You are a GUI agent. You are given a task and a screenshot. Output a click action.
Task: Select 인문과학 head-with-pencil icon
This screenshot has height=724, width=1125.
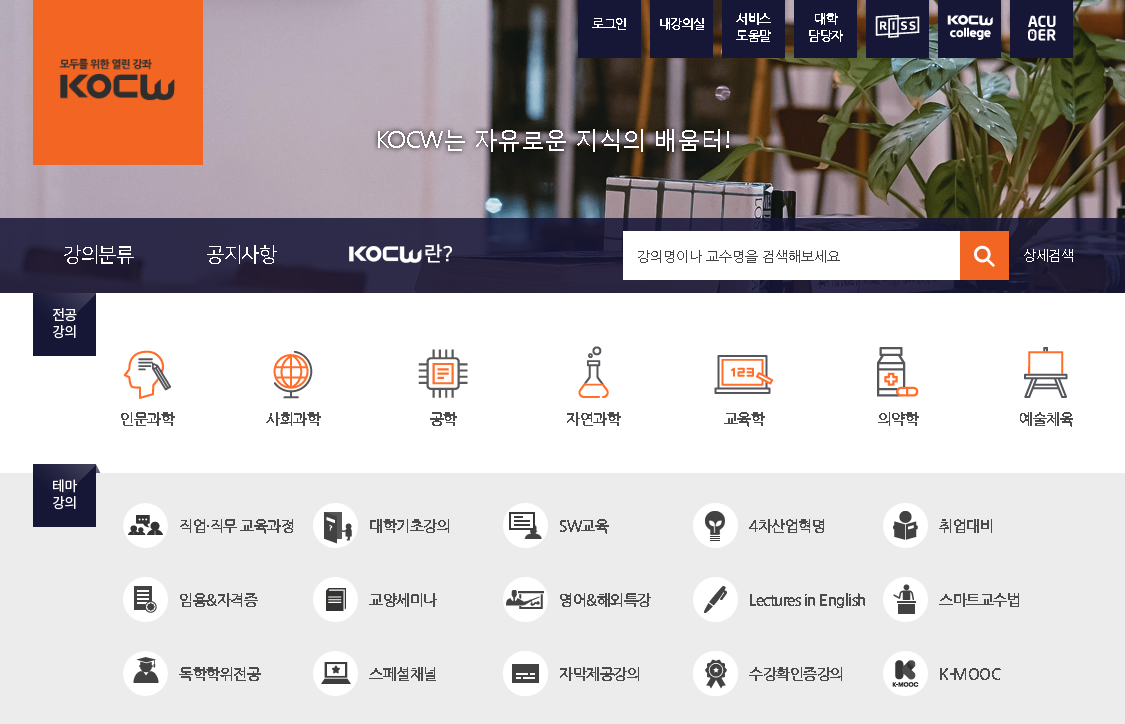[148, 374]
